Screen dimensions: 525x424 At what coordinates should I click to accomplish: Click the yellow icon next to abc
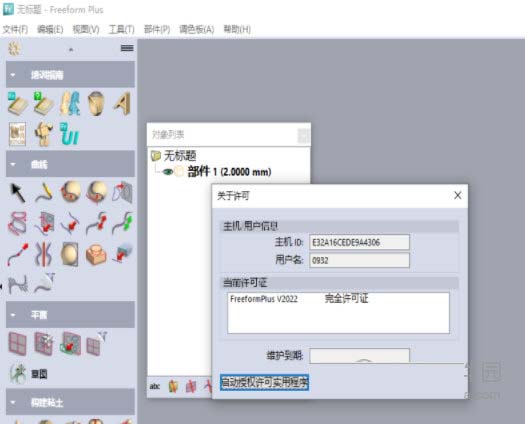(x=173, y=386)
